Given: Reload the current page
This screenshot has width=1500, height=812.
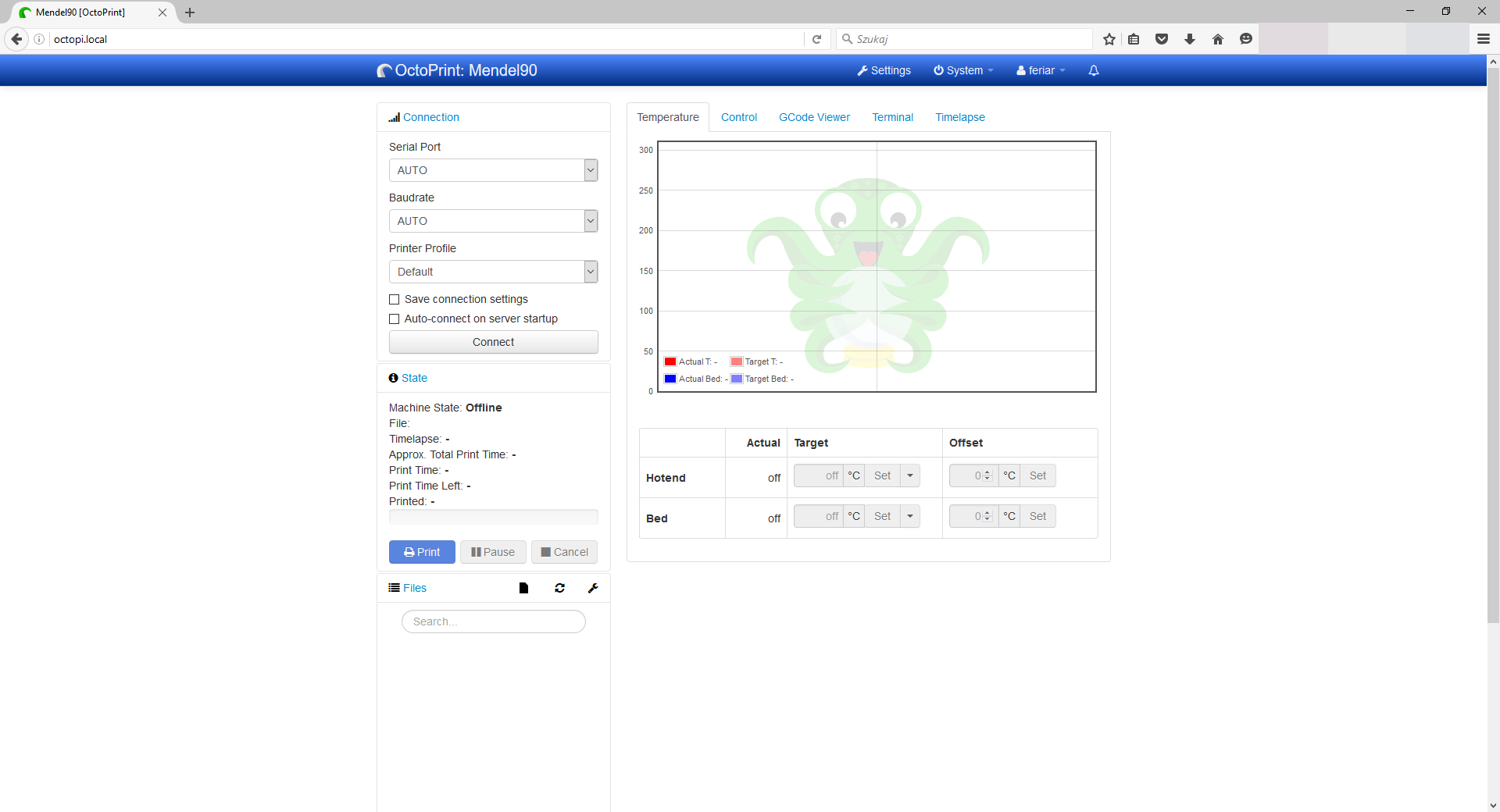Looking at the screenshot, I should [816, 39].
